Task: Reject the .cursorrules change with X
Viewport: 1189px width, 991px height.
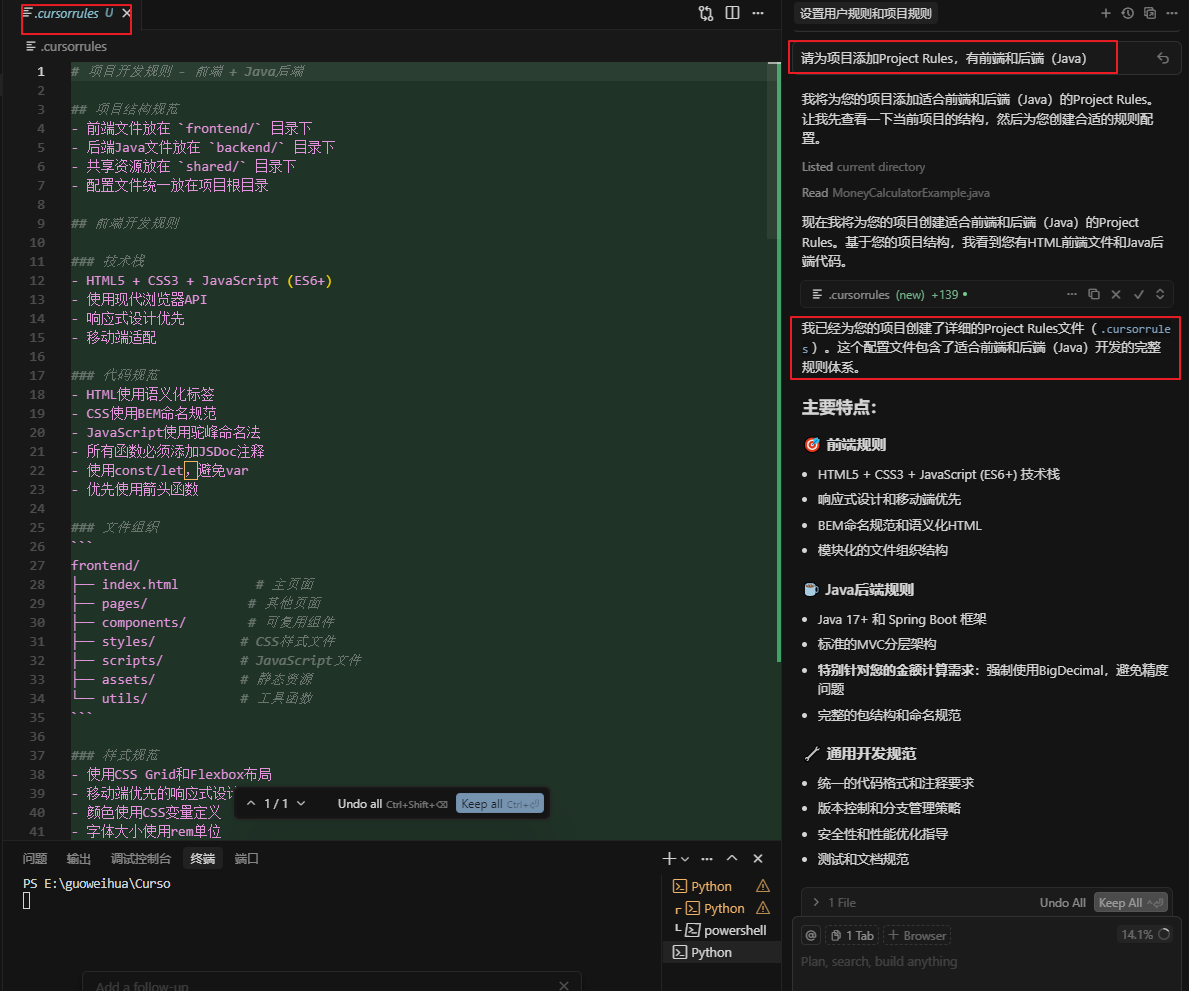Action: (1115, 294)
